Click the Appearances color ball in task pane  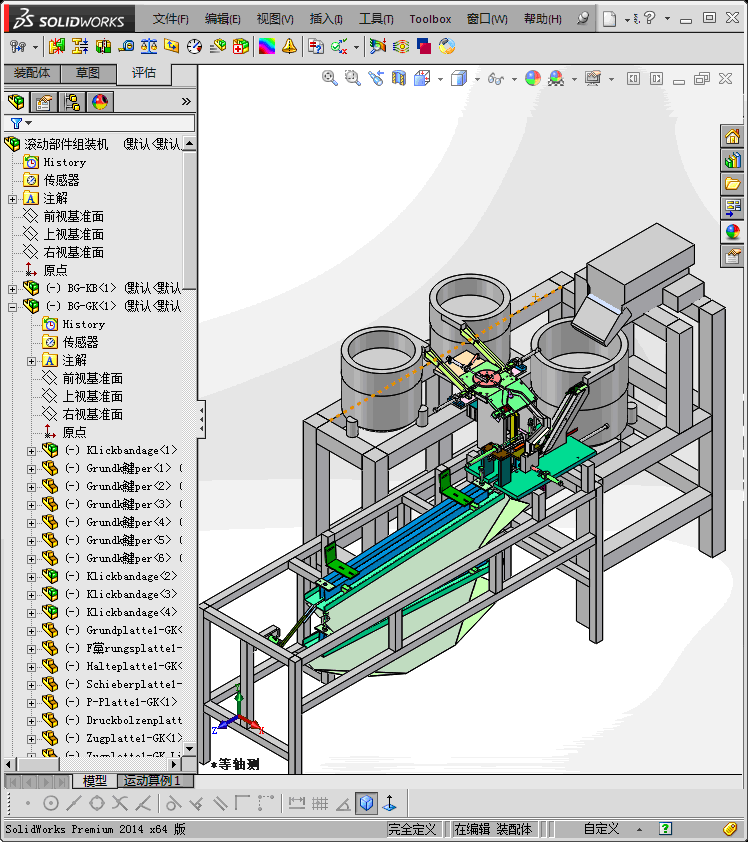[733, 232]
